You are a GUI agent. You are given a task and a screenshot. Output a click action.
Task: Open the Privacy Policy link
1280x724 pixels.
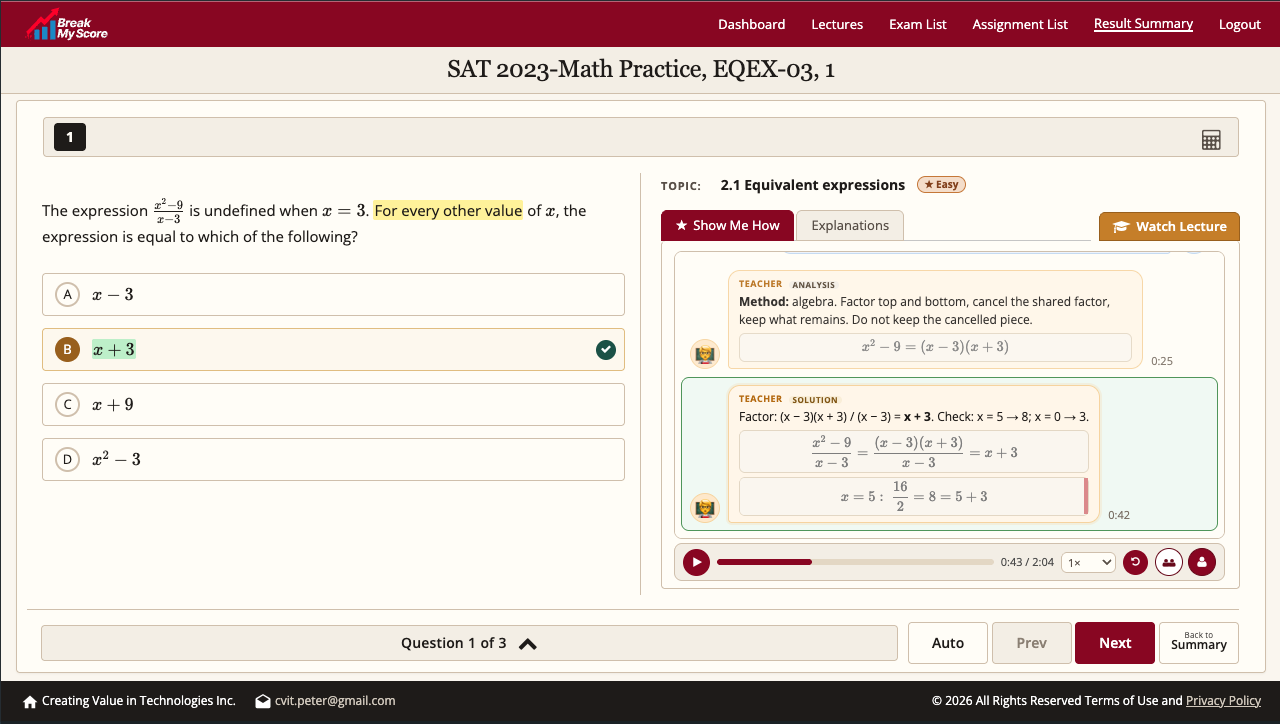coord(1223,701)
